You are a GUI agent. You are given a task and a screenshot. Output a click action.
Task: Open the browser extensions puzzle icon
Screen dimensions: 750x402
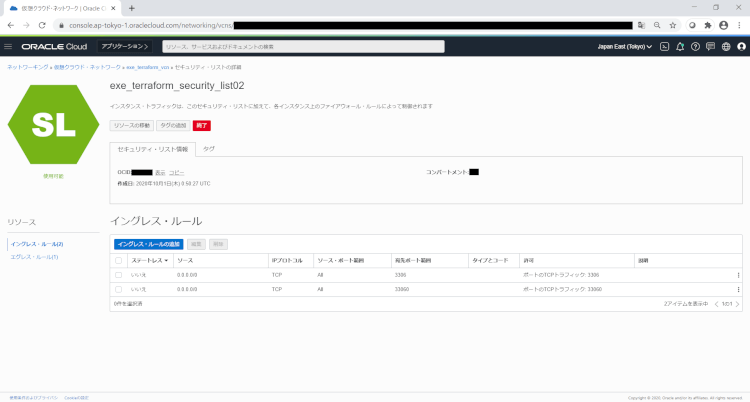(x=708, y=25)
